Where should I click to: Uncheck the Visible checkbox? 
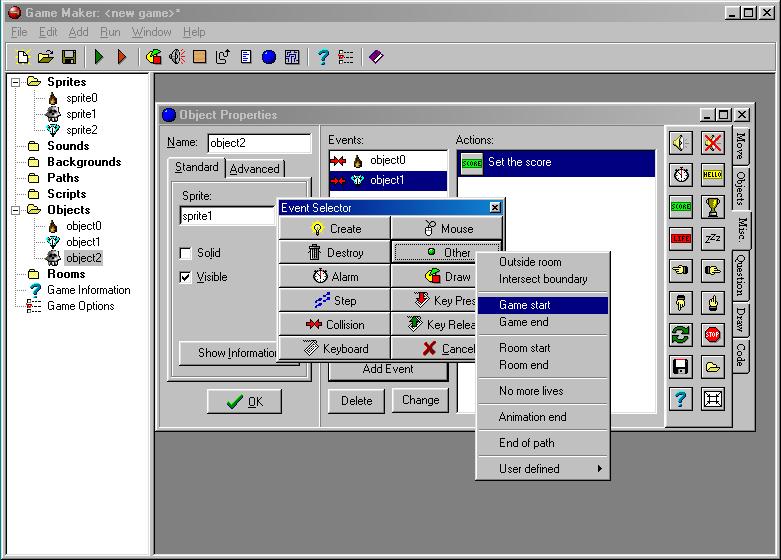(x=186, y=277)
